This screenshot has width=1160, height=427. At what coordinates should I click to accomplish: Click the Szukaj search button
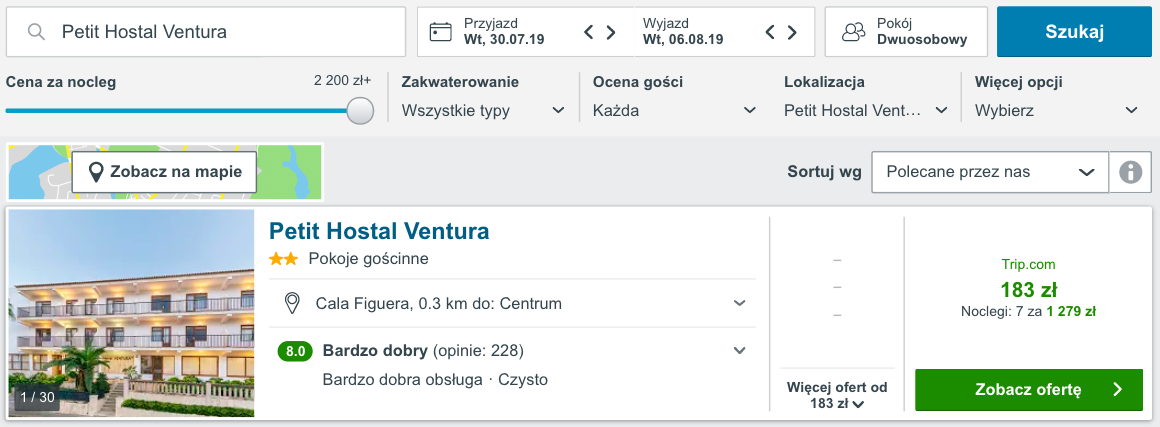1074,32
